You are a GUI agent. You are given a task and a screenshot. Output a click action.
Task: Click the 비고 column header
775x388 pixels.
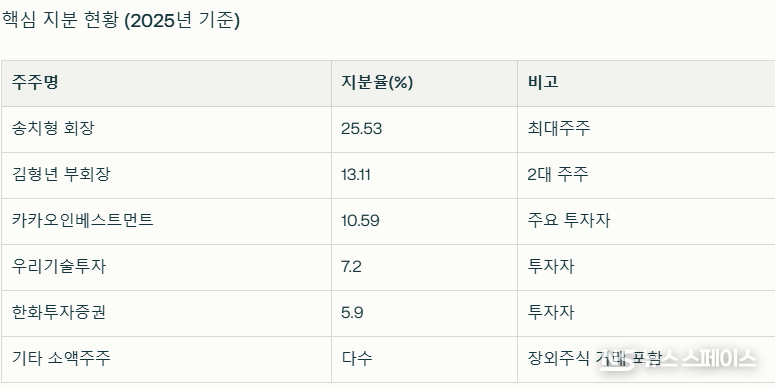pos(646,84)
